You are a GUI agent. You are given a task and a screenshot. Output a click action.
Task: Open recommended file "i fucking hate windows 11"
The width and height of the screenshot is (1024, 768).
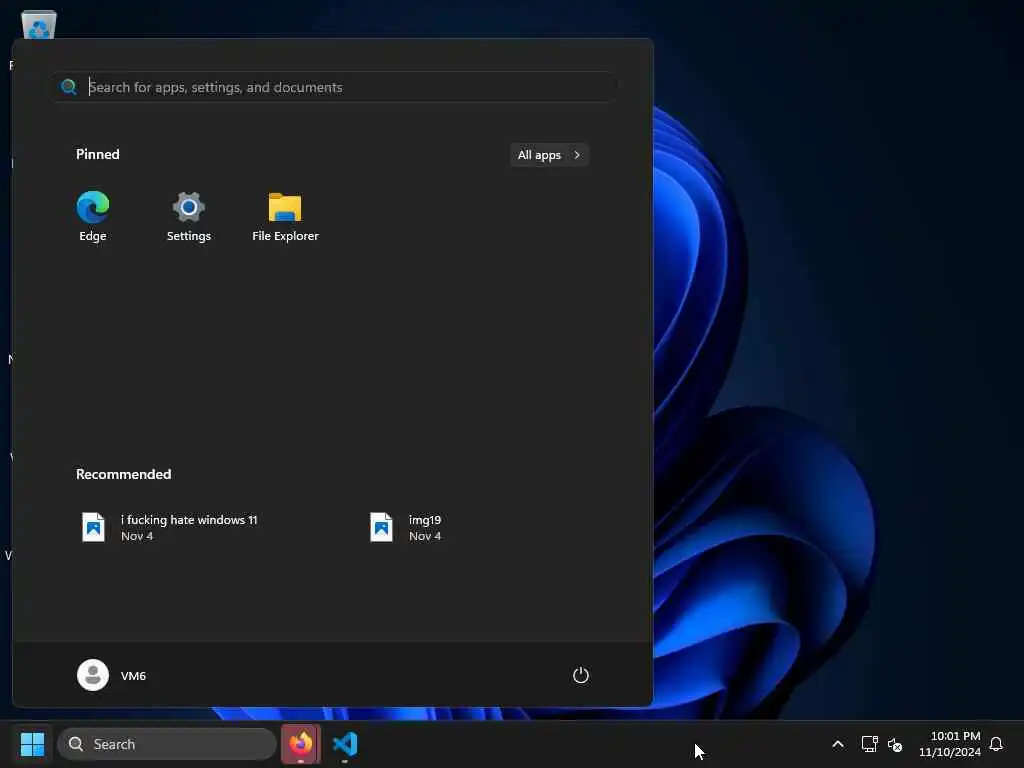188,527
